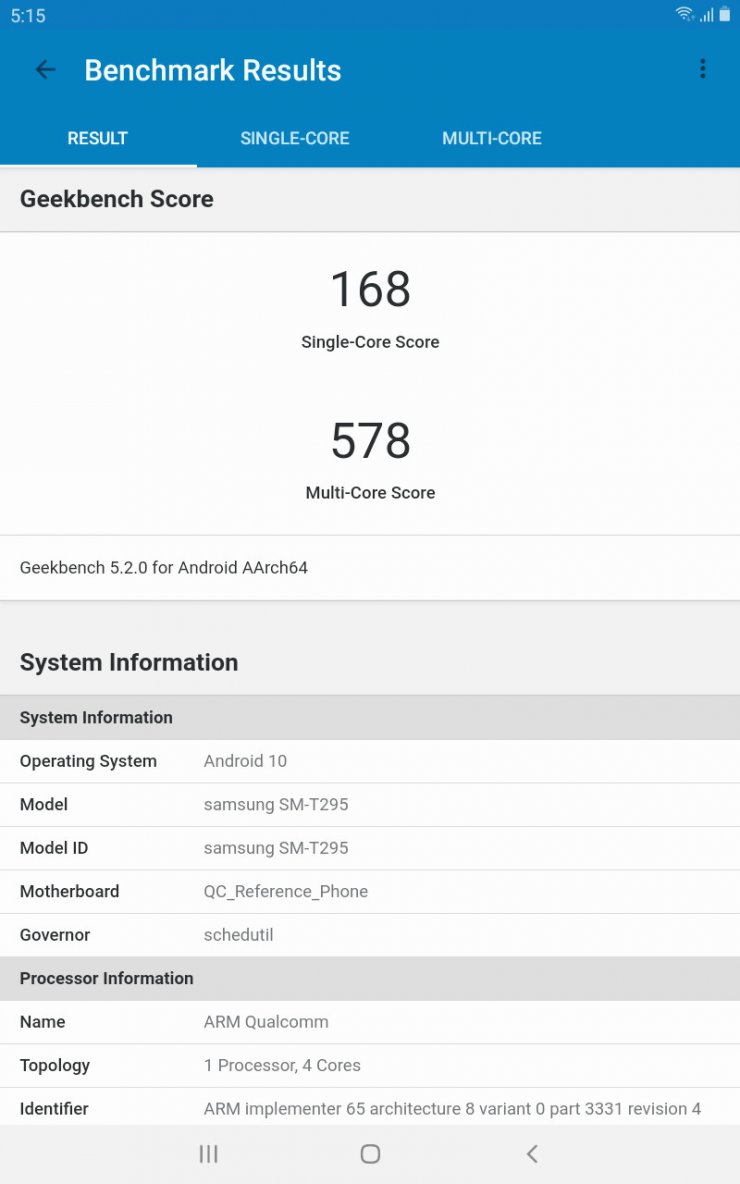The height and width of the screenshot is (1184, 740).
Task: Tap samsung SM-T295 in Model ID row
Action: pyautogui.click(x=276, y=848)
